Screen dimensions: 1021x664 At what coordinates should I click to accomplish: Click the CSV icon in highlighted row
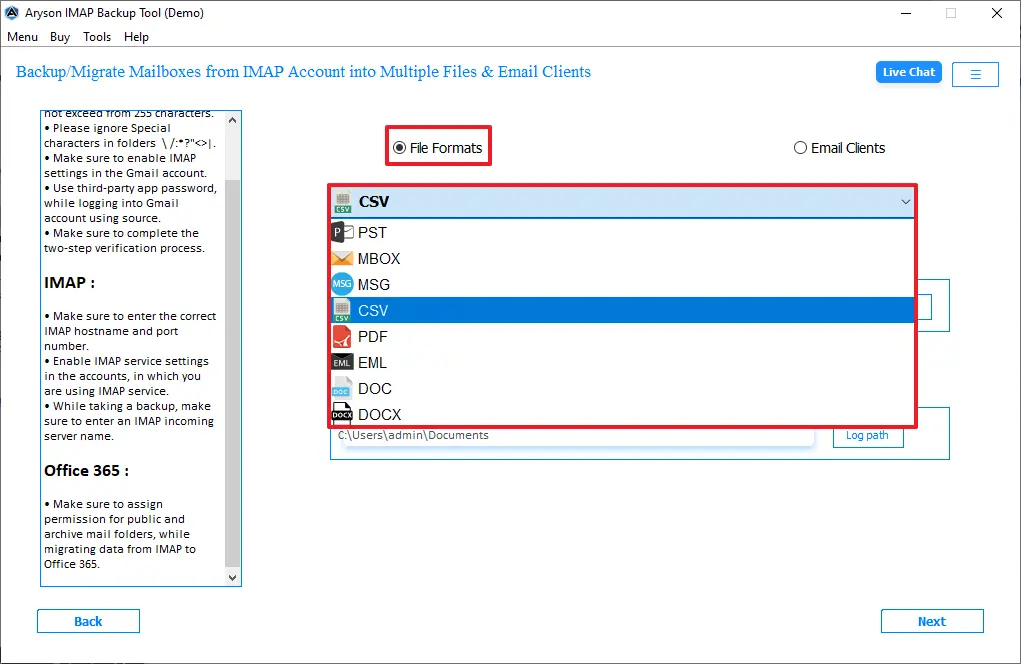(342, 311)
